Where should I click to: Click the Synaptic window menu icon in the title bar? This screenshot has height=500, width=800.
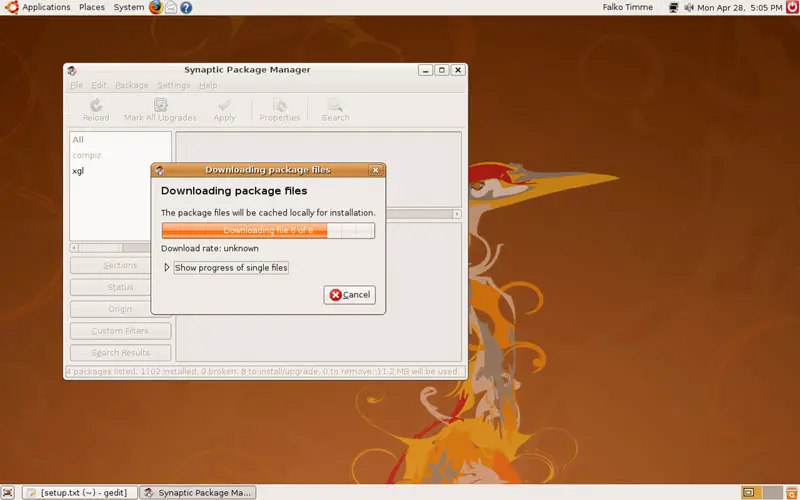tap(72, 70)
